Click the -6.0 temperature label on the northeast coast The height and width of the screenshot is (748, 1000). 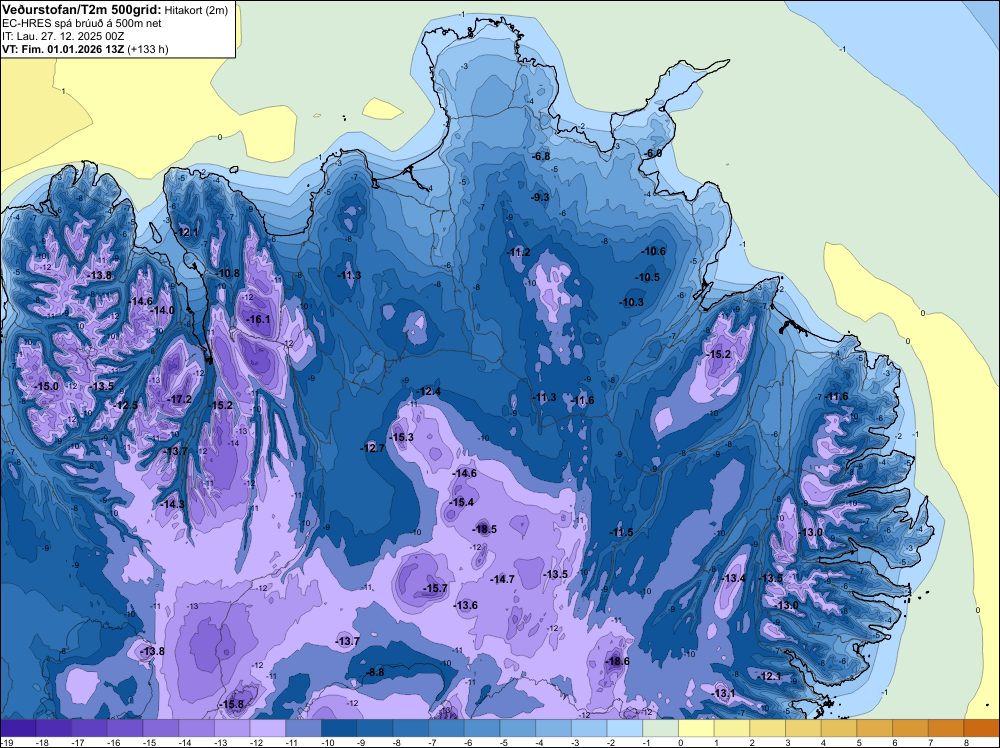click(653, 153)
